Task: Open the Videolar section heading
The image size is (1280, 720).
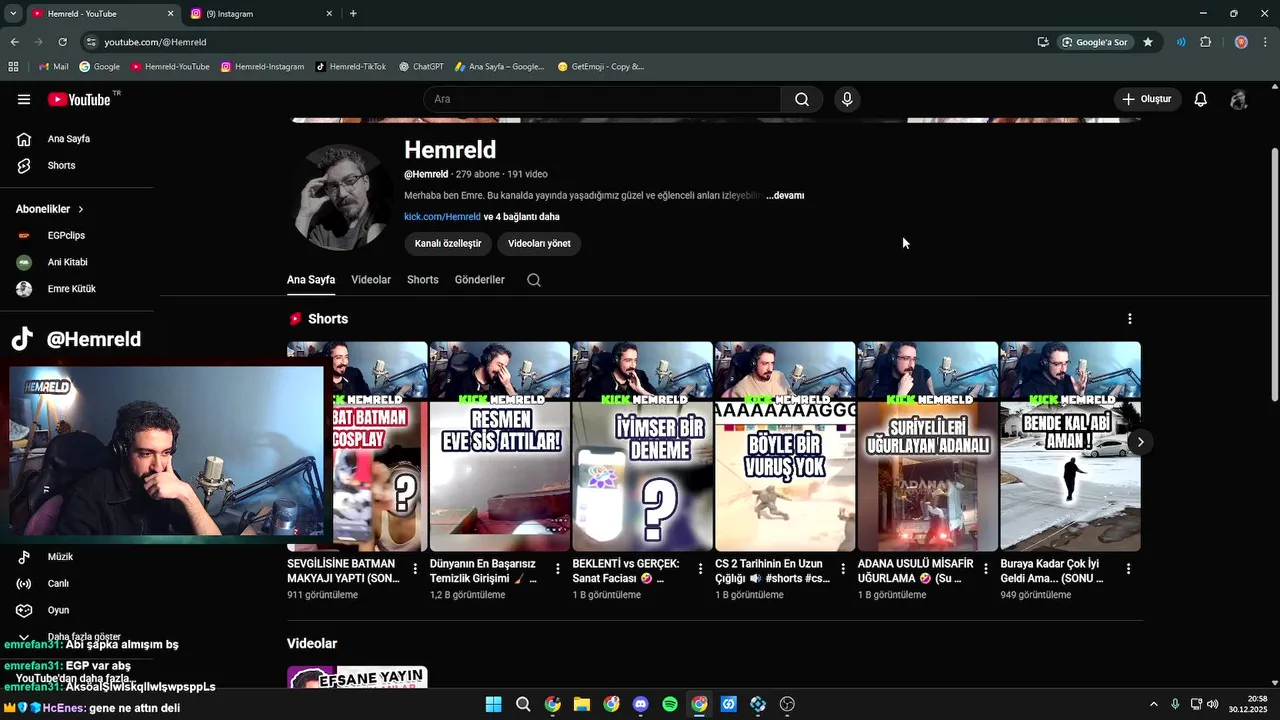Action: click(312, 644)
